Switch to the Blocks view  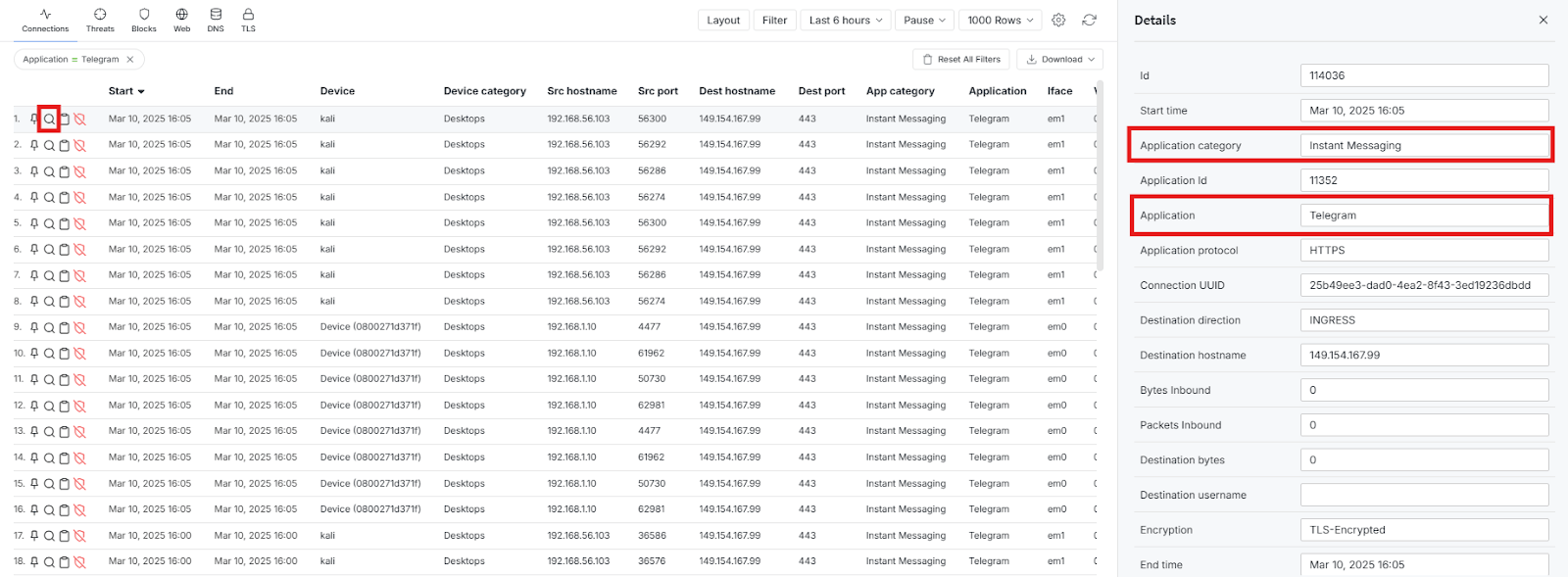tap(144, 20)
